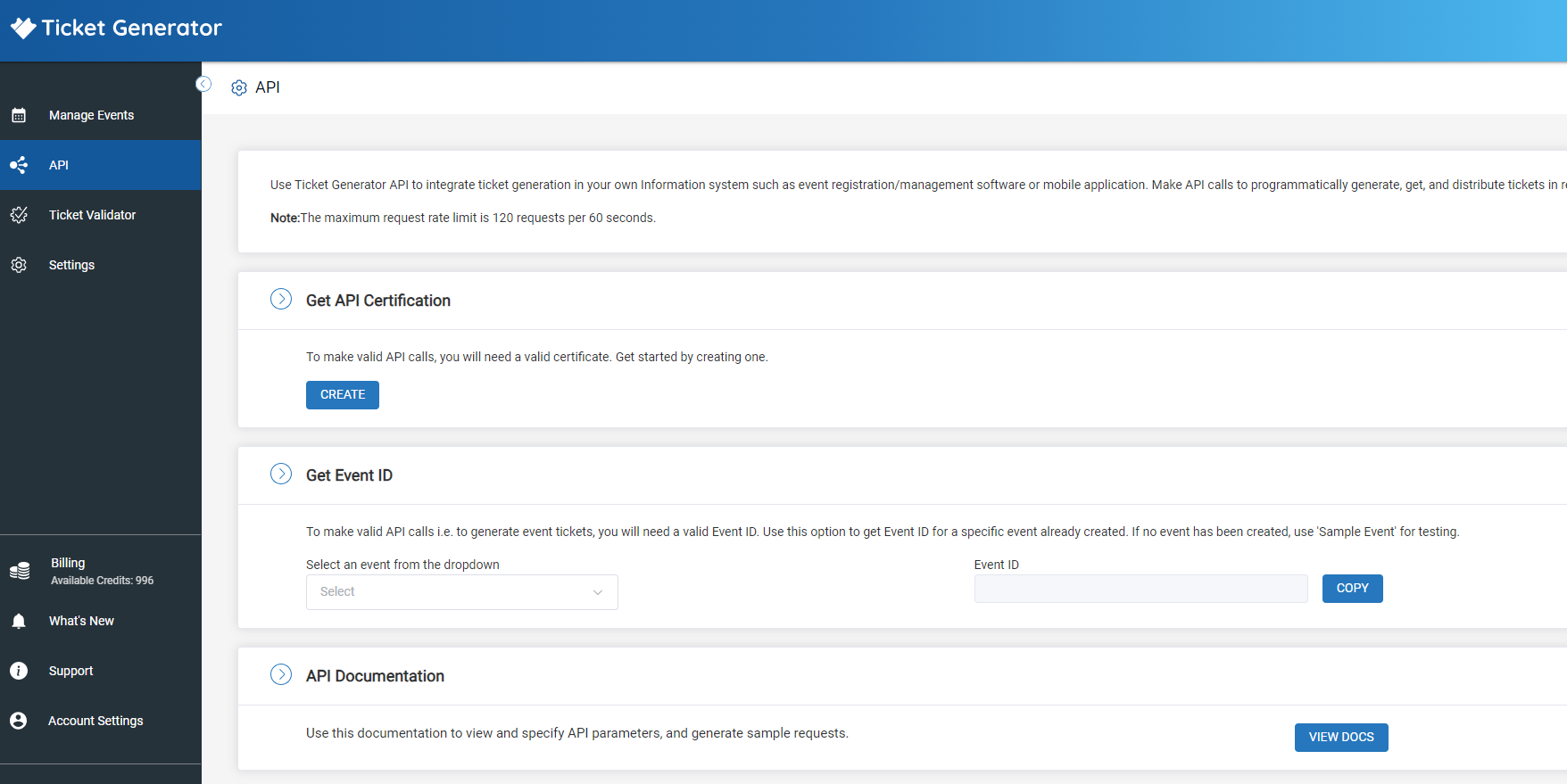Click the Manage Events calendar icon

(19, 115)
